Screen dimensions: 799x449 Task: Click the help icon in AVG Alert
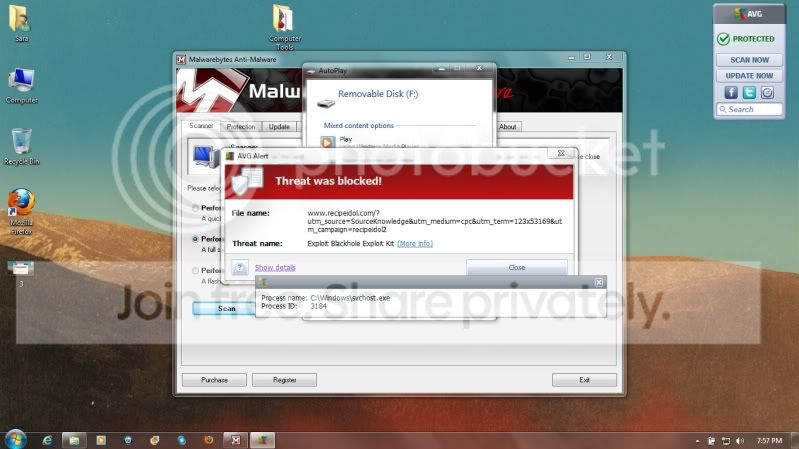coord(240,267)
